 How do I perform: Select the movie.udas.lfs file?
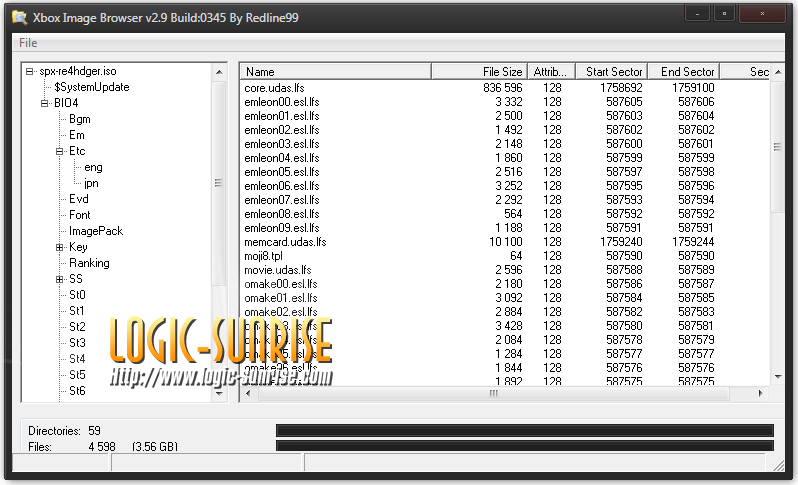pyautogui.click(x=278, y=270)
